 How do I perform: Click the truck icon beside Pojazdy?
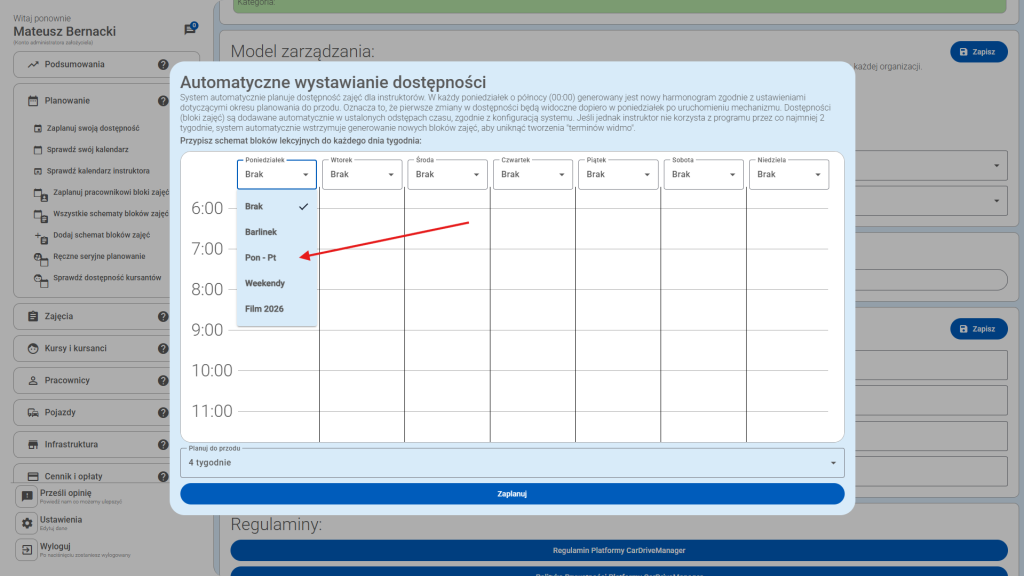point(33,413)
